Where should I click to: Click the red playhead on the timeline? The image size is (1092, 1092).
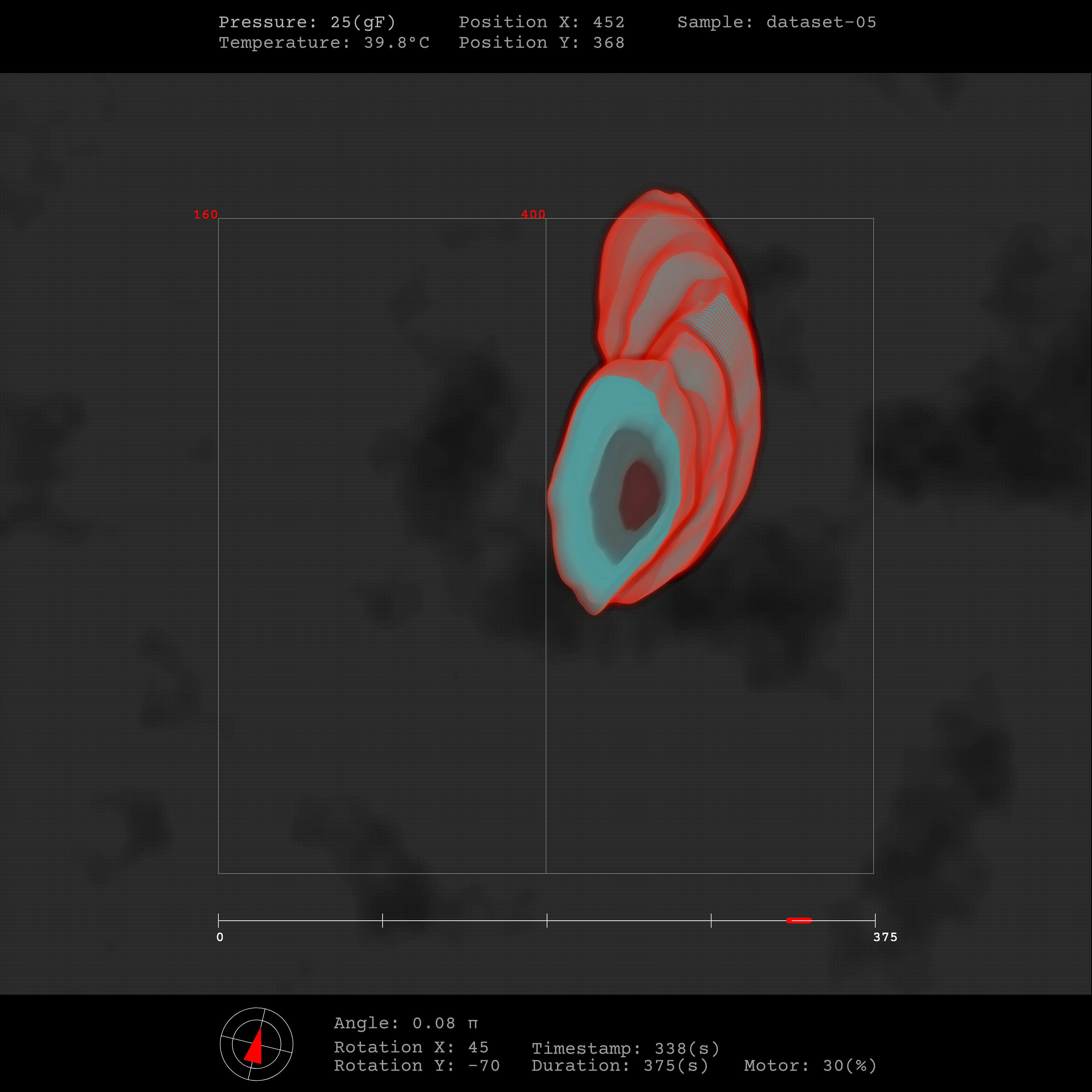799,920
